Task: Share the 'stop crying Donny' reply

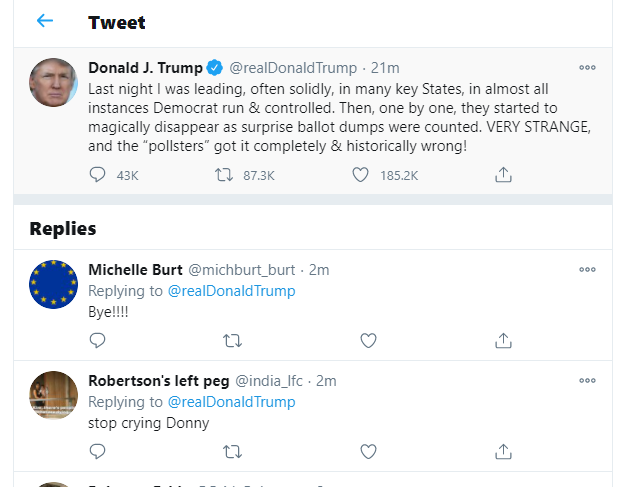Action: [x=503, y=451]
